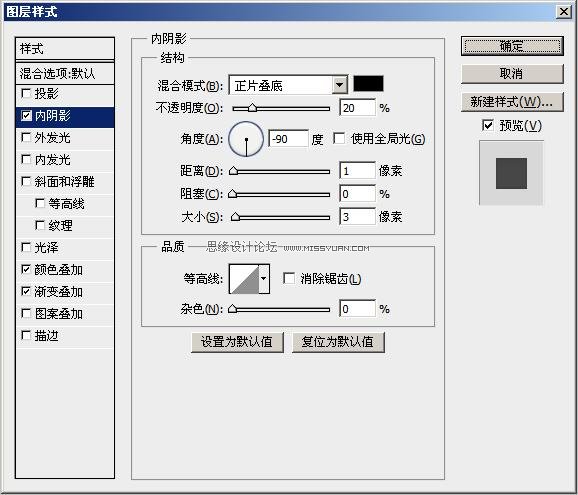Click the 确定 OK button
The image size is (578, 495).
tap(512, 46)
